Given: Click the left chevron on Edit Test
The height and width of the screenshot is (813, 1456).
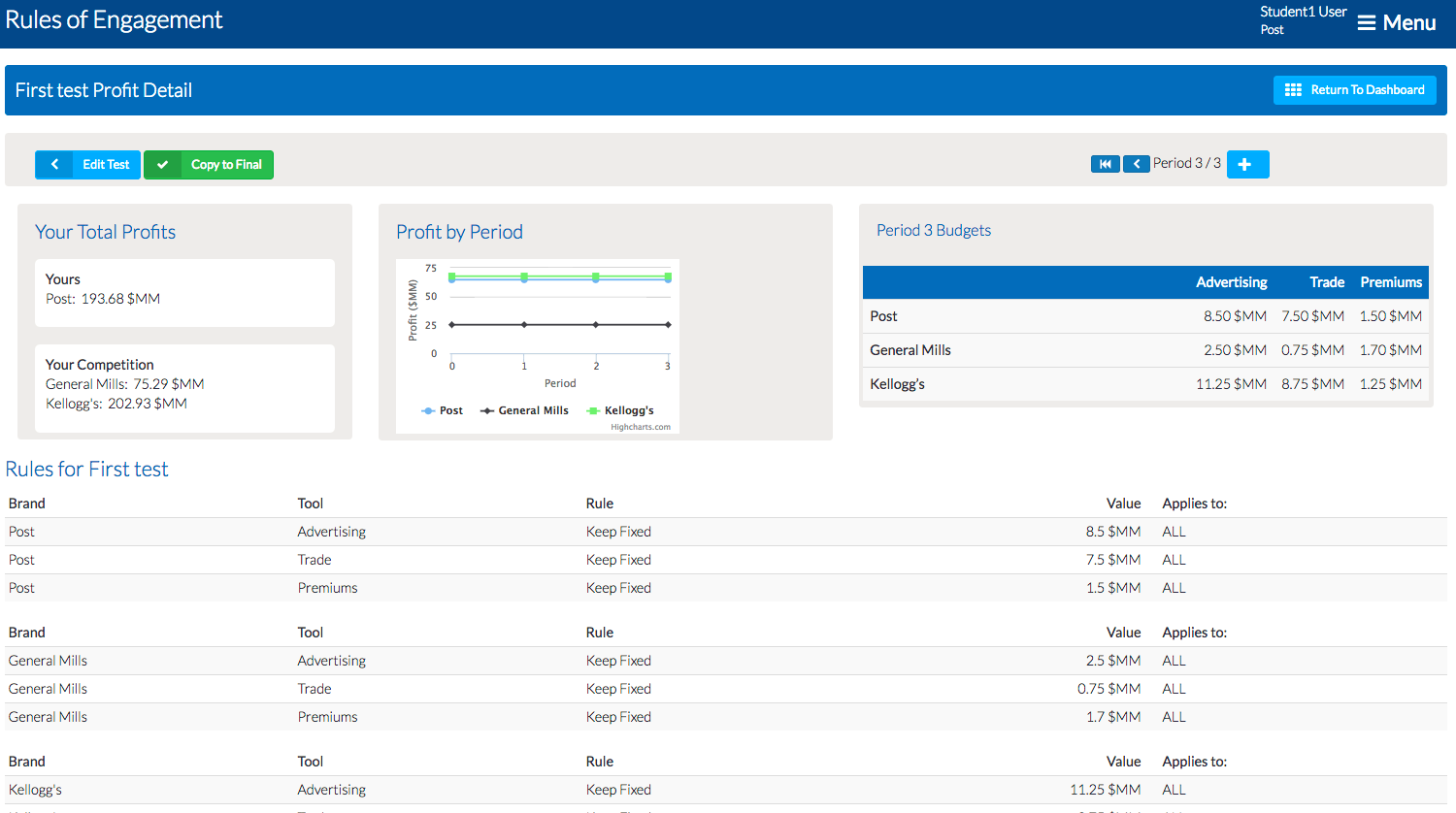Looking at the screenshot, I should point(54,165).
